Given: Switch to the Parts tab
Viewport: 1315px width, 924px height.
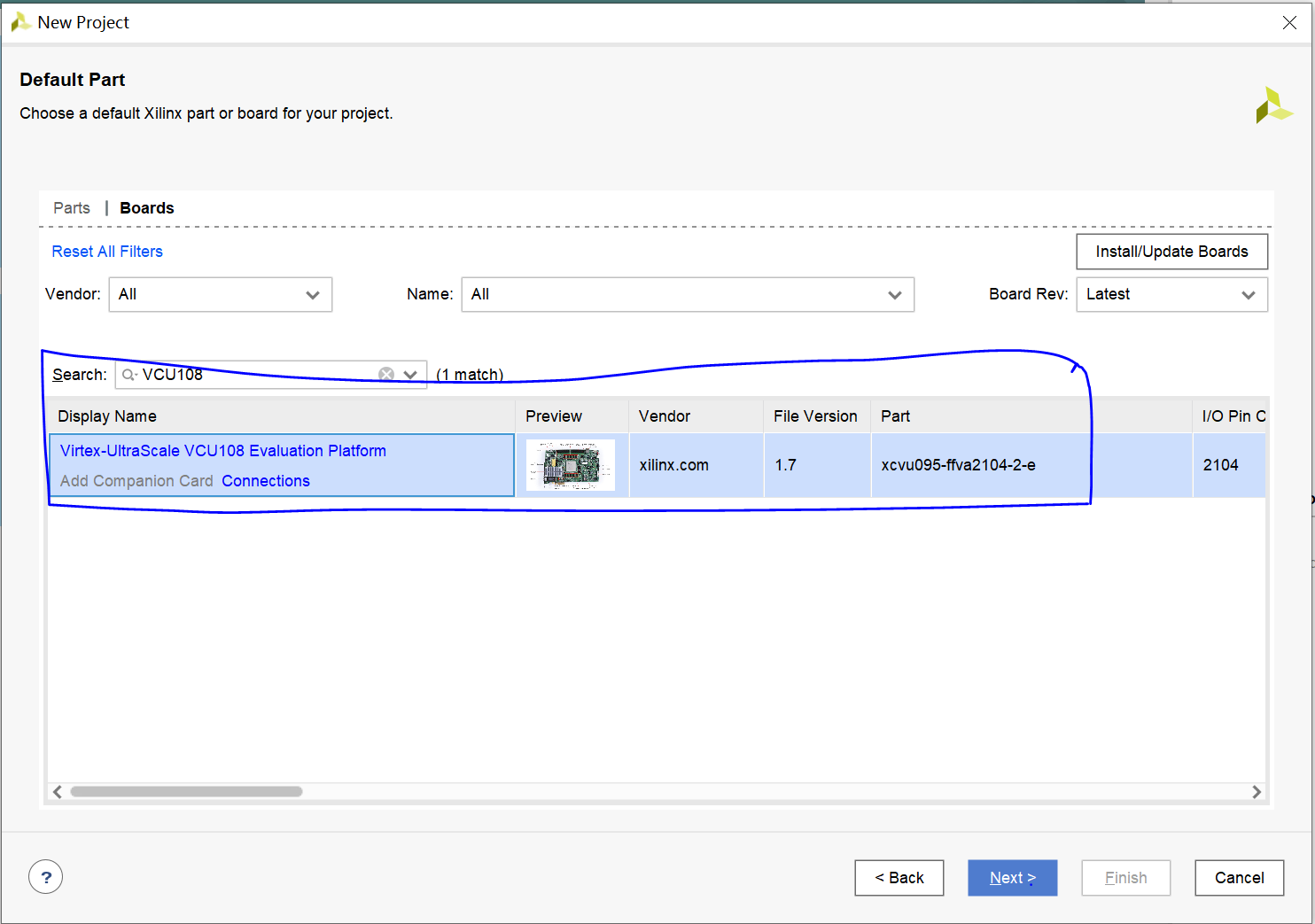Looking at the screenshot, I should 72,208.
